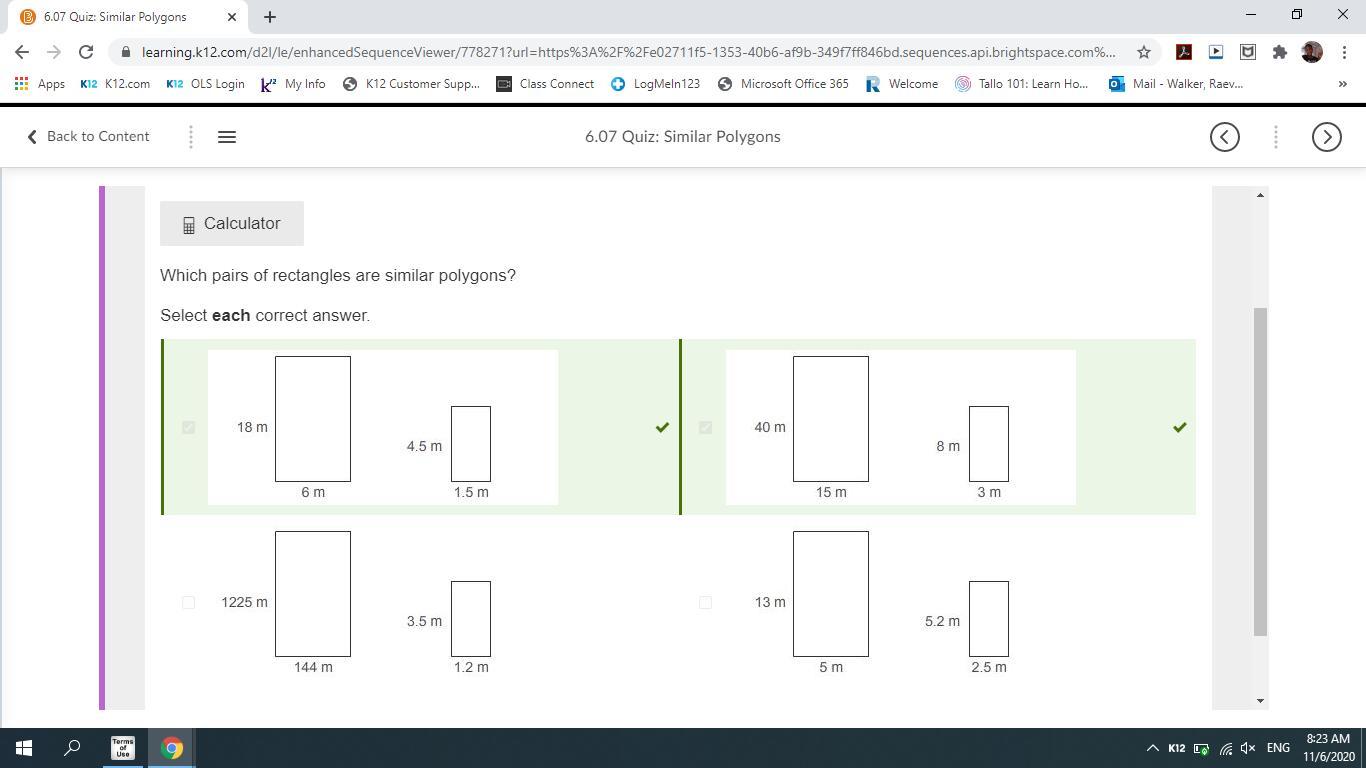
Task: Click the K12 tray icon
Action: 1177,748
